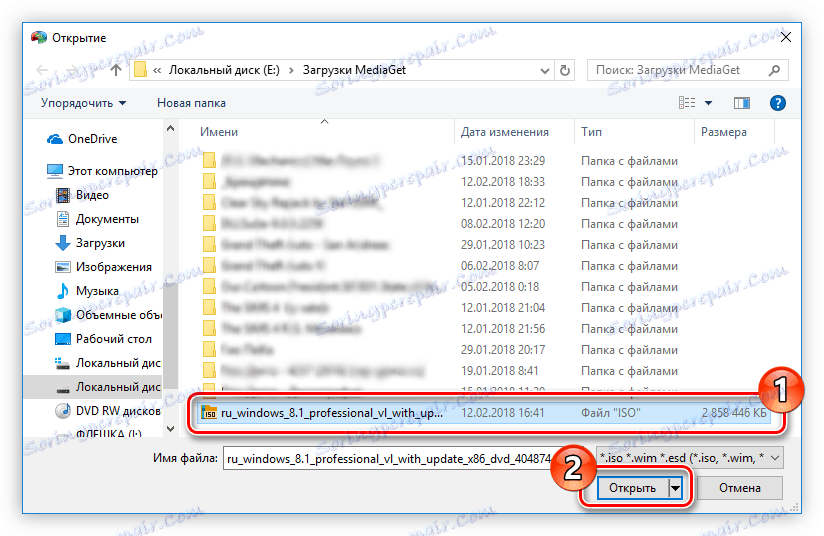Click the Открыть button
Screen dimensions: 824x536
tap(633, 488)
